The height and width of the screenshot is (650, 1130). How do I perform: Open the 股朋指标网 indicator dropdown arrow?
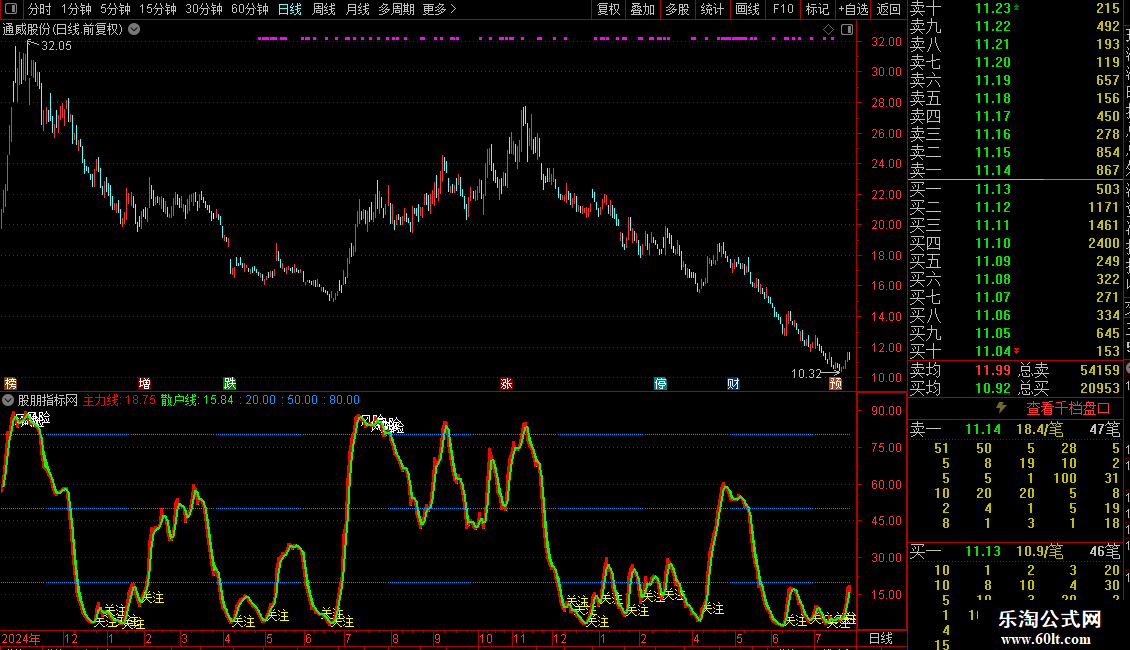(8, 400)
